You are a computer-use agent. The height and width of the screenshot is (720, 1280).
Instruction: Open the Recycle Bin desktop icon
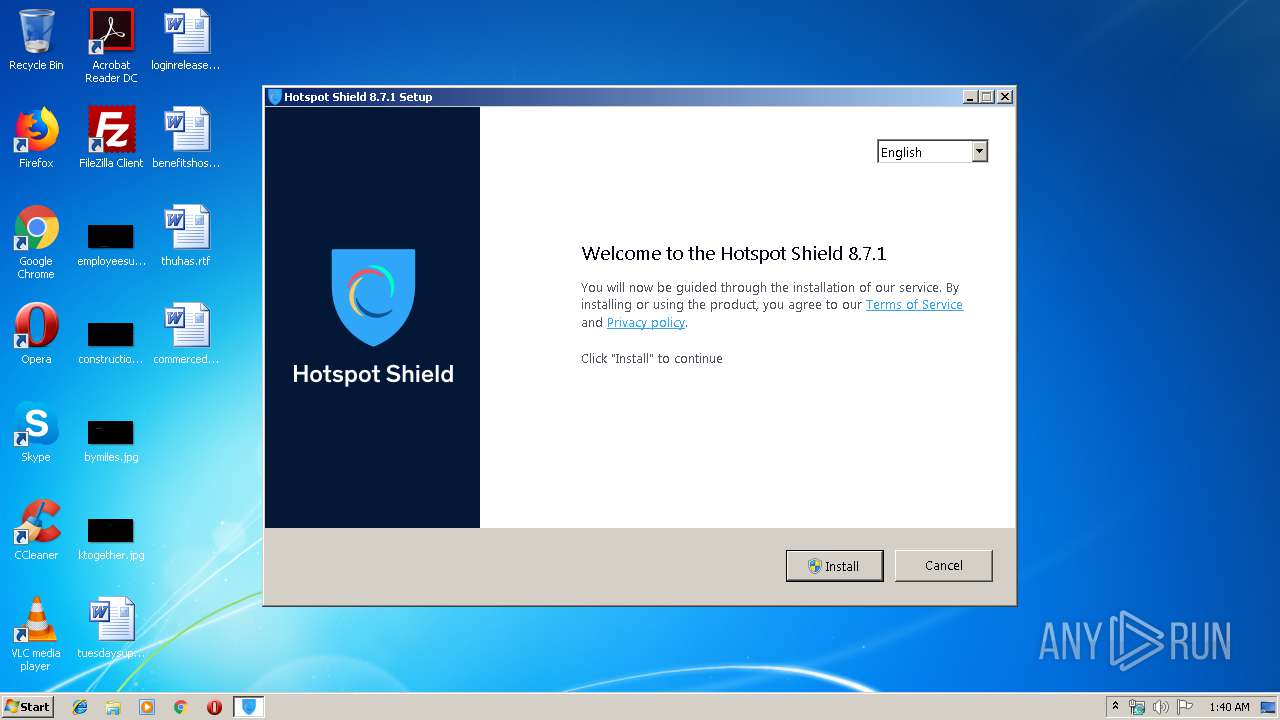click(x=36, y=40)
